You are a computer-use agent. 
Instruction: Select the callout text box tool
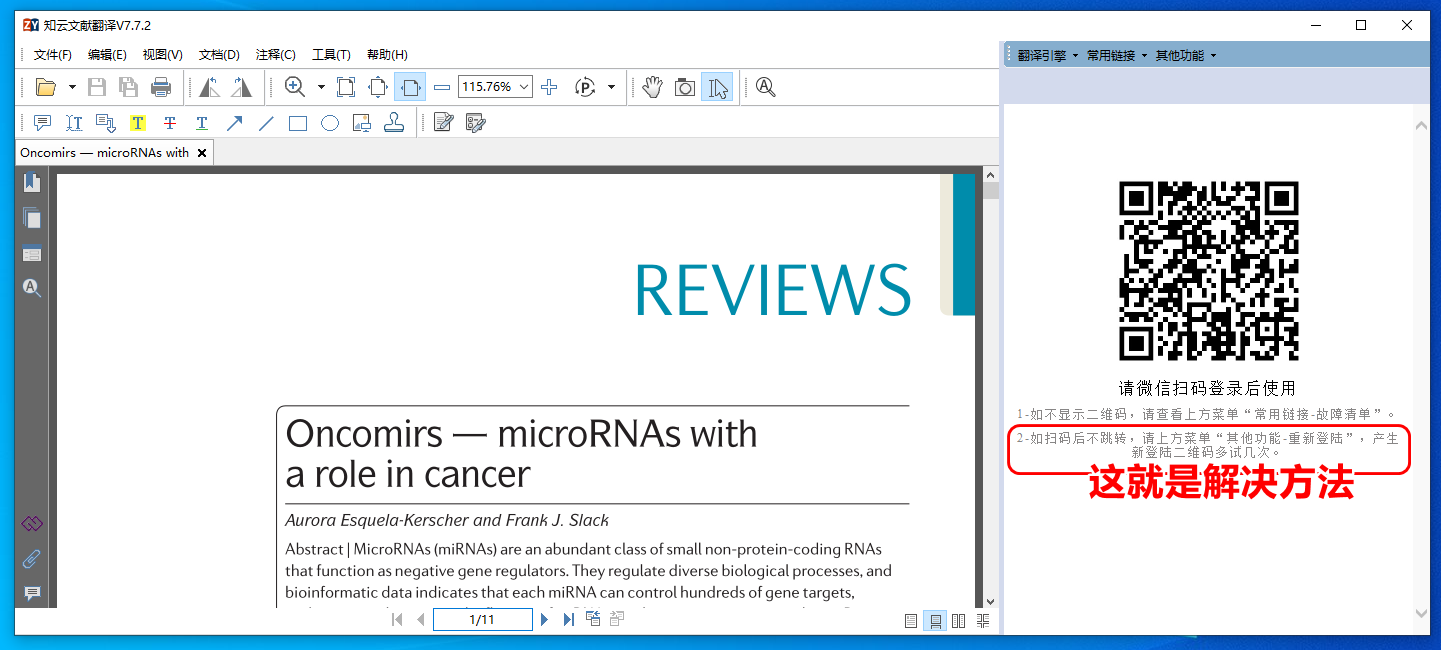pos(106,123)
